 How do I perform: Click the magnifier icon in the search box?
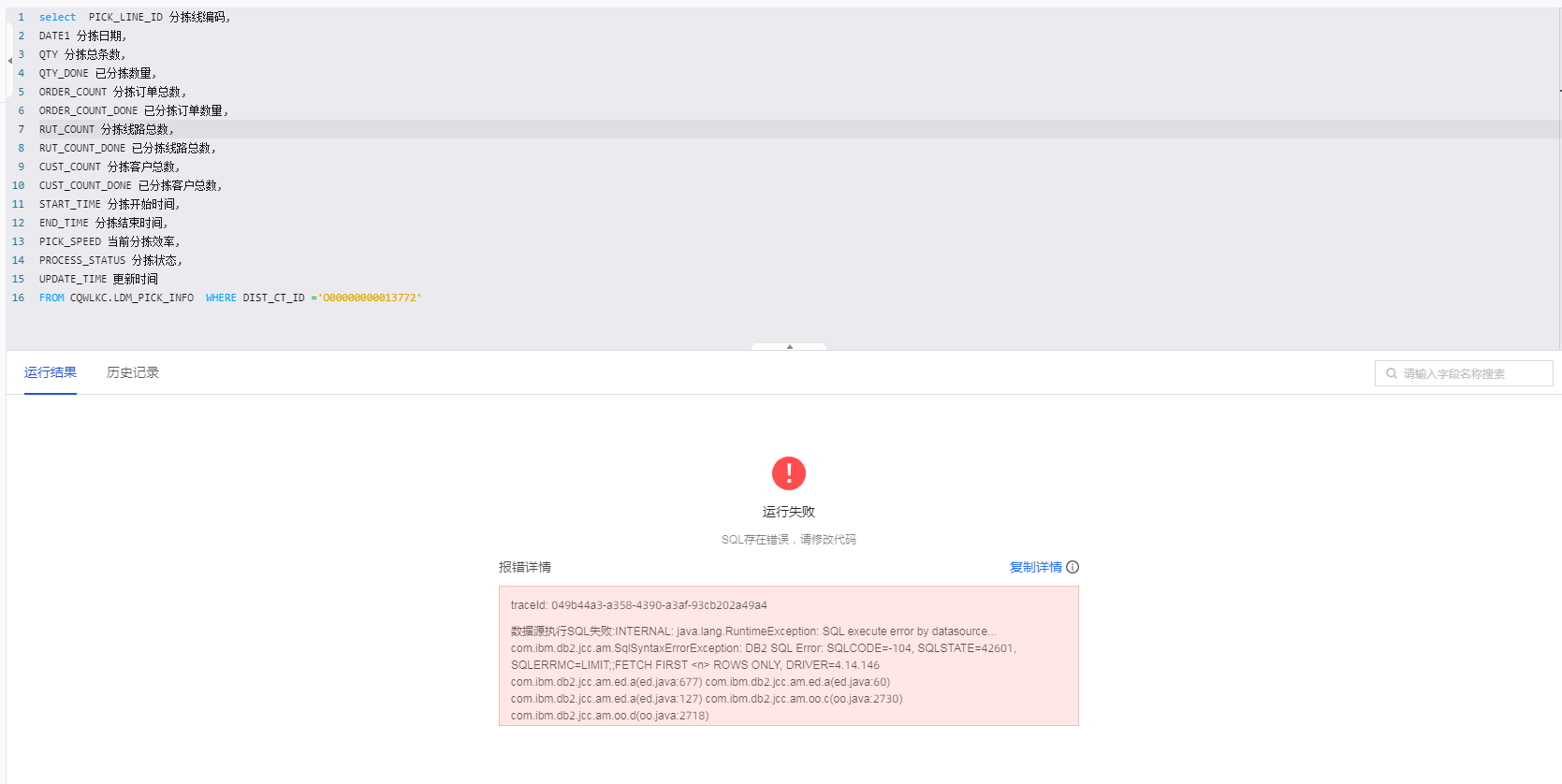pos(1392,373)
